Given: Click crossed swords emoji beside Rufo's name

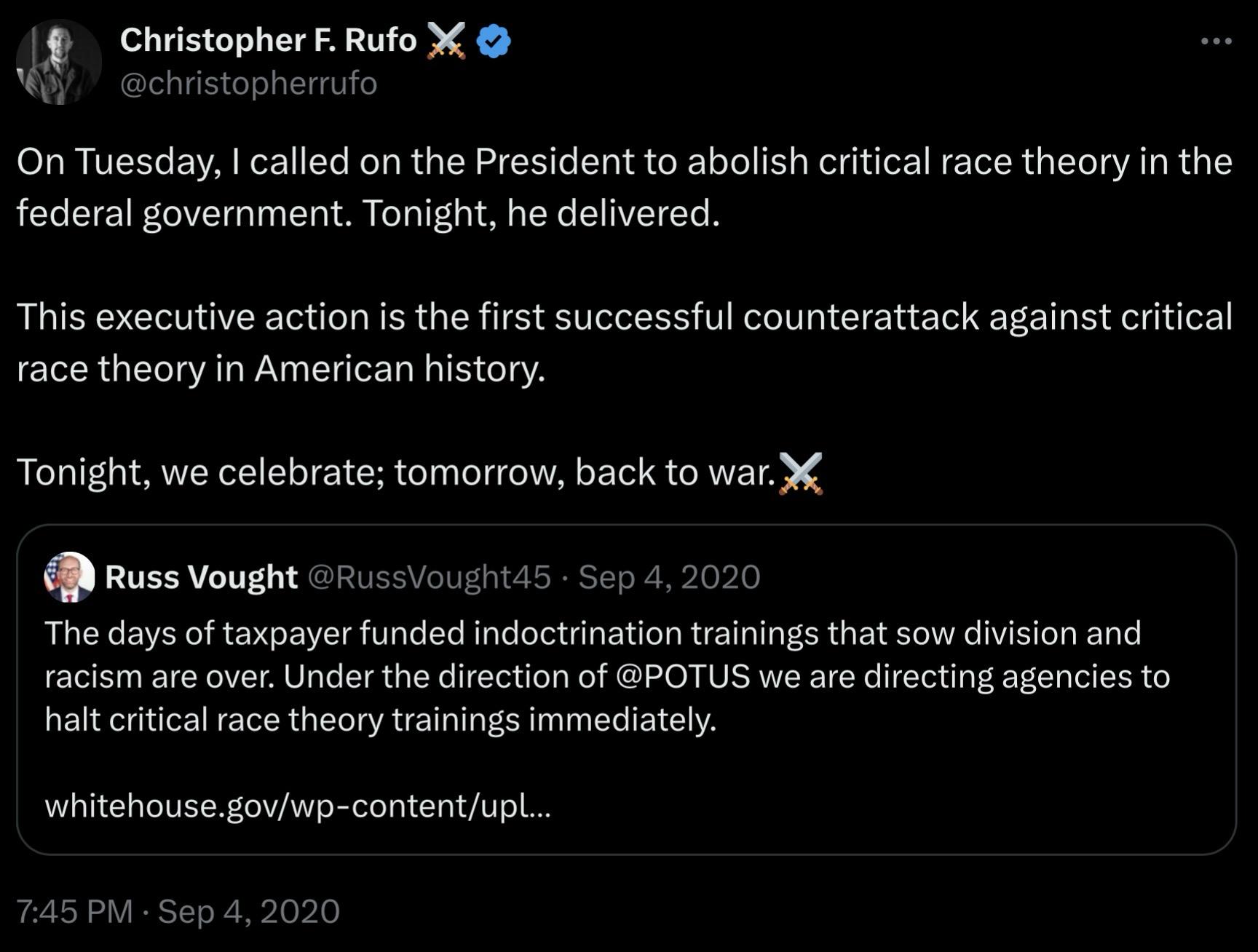Looking at the screenshot, I should pos(446,41).
